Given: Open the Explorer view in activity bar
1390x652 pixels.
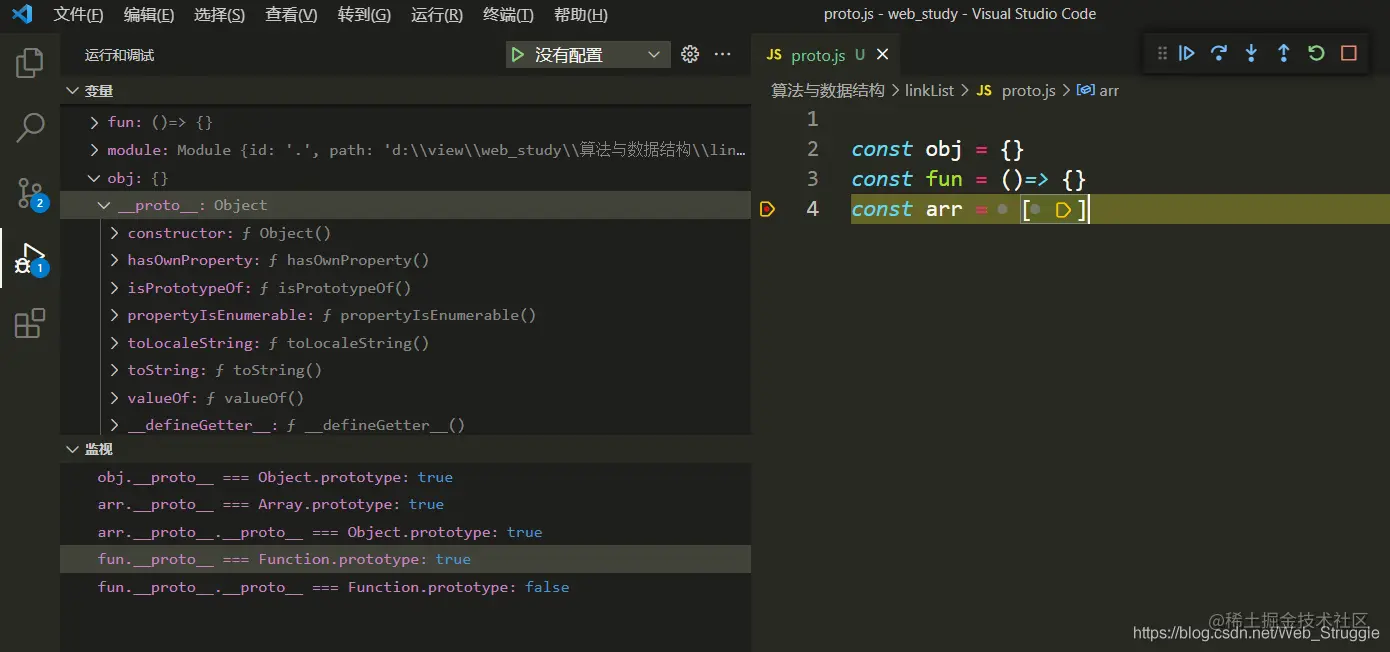Looking at the screenshot, I should [x=30, y=64].
